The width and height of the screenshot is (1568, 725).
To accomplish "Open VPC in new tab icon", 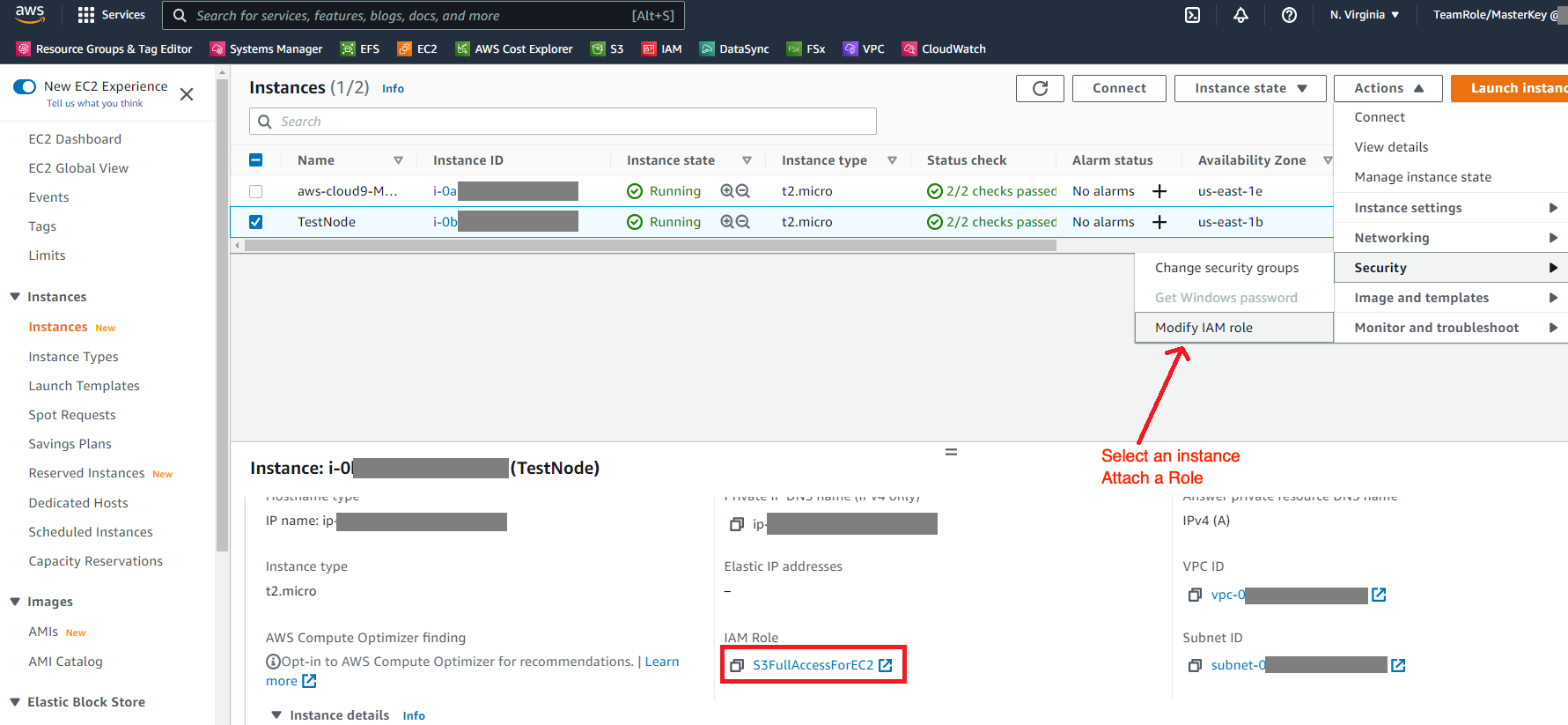I will click(1379, 595).
